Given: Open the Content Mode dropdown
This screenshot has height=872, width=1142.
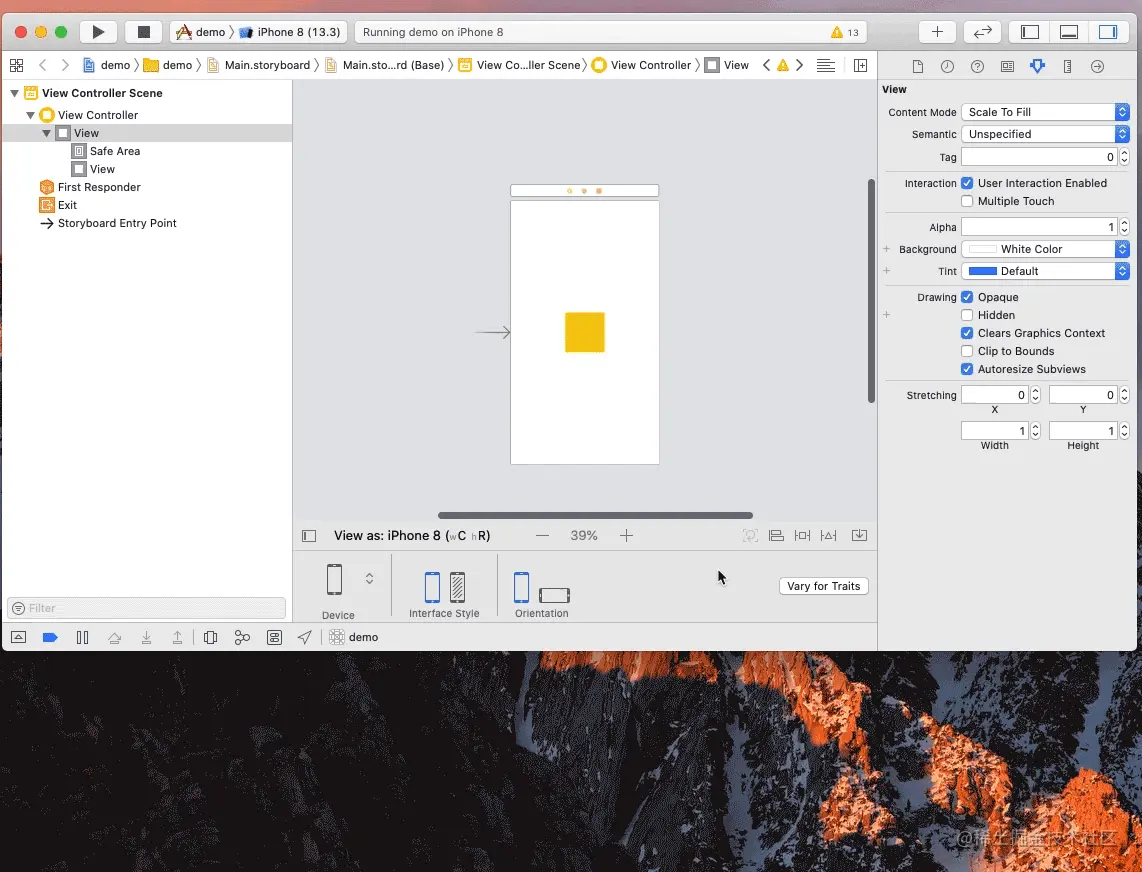Looking at the screenshot, I should tap(1045, 112).
